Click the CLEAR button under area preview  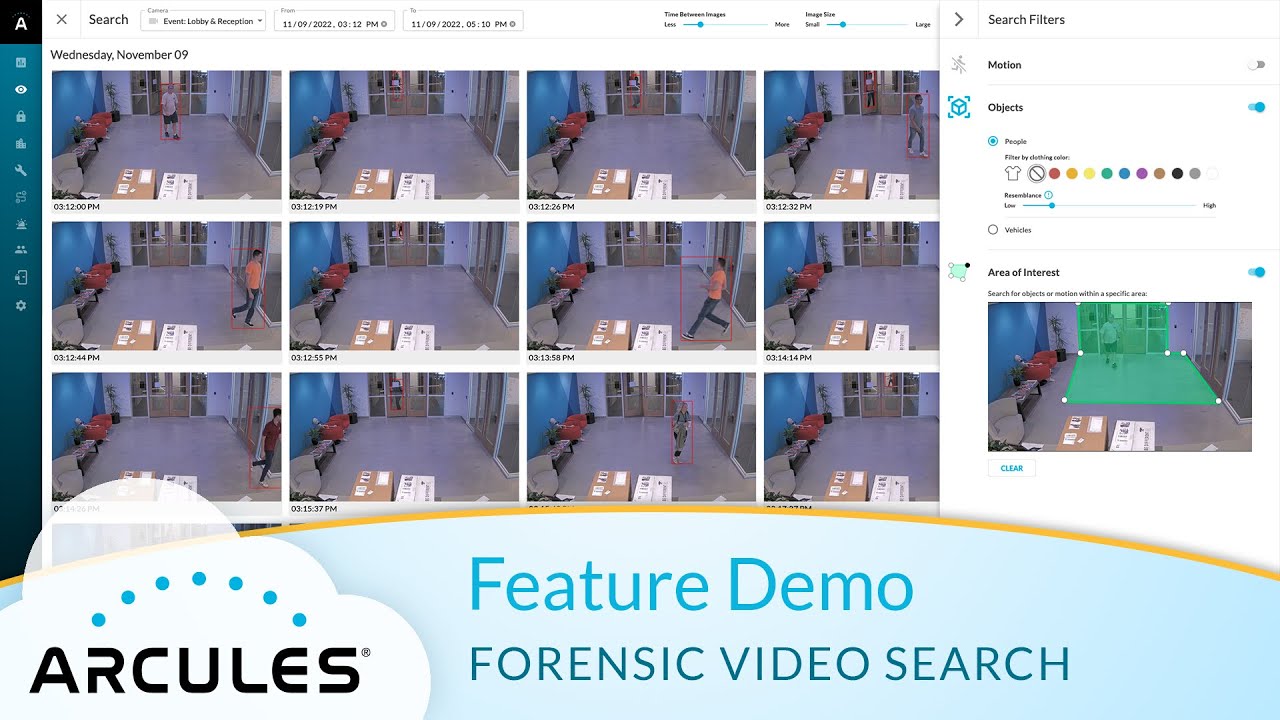1012,468
